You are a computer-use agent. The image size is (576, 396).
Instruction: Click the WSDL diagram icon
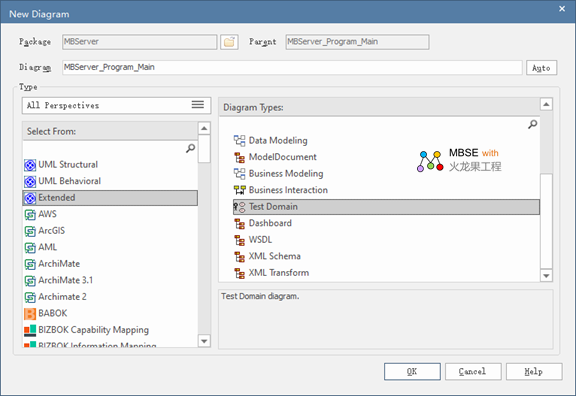pyautogui.click(x=240, y=240)
